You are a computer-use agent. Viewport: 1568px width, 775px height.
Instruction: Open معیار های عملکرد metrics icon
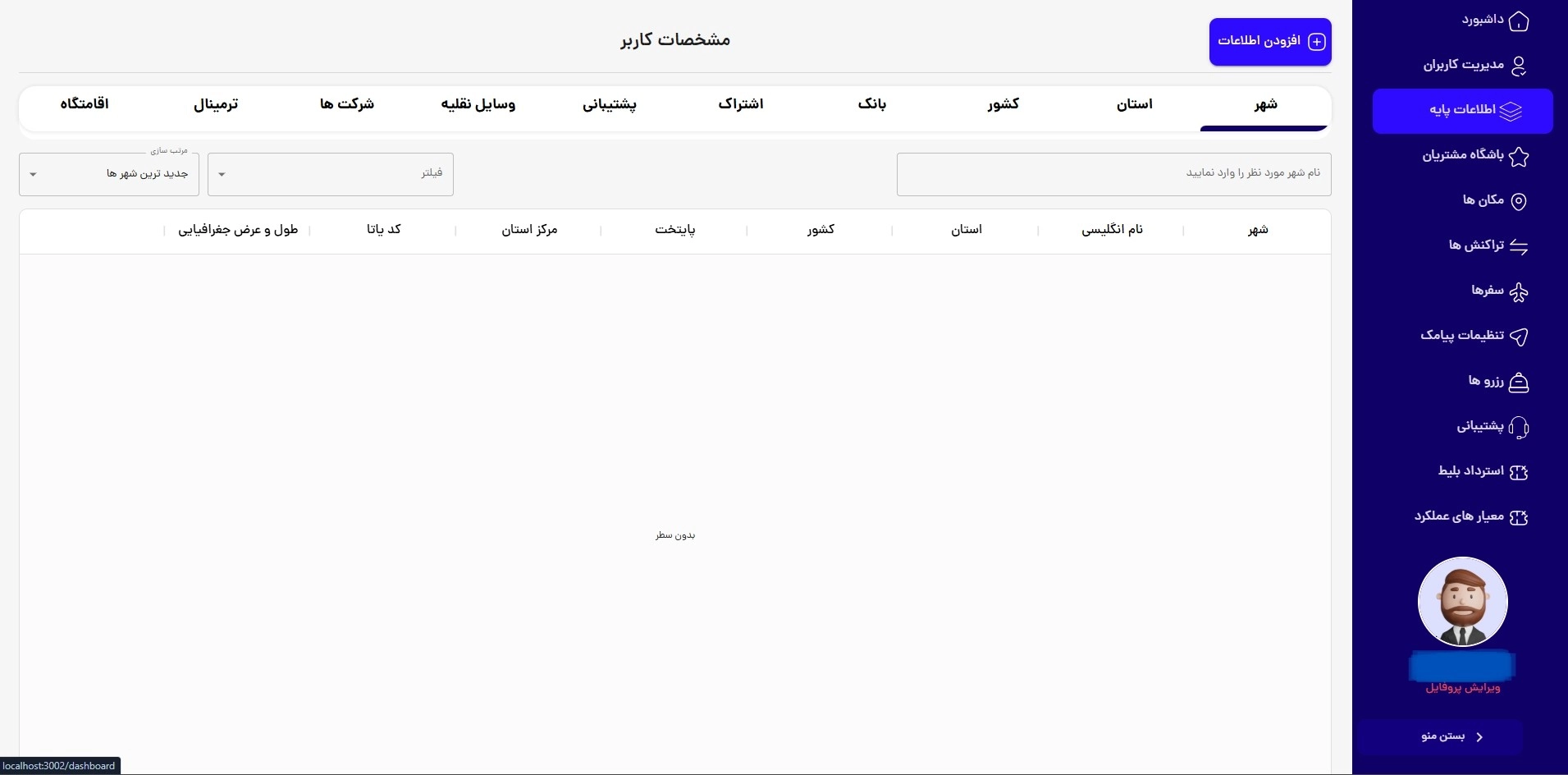(1520, 517)
